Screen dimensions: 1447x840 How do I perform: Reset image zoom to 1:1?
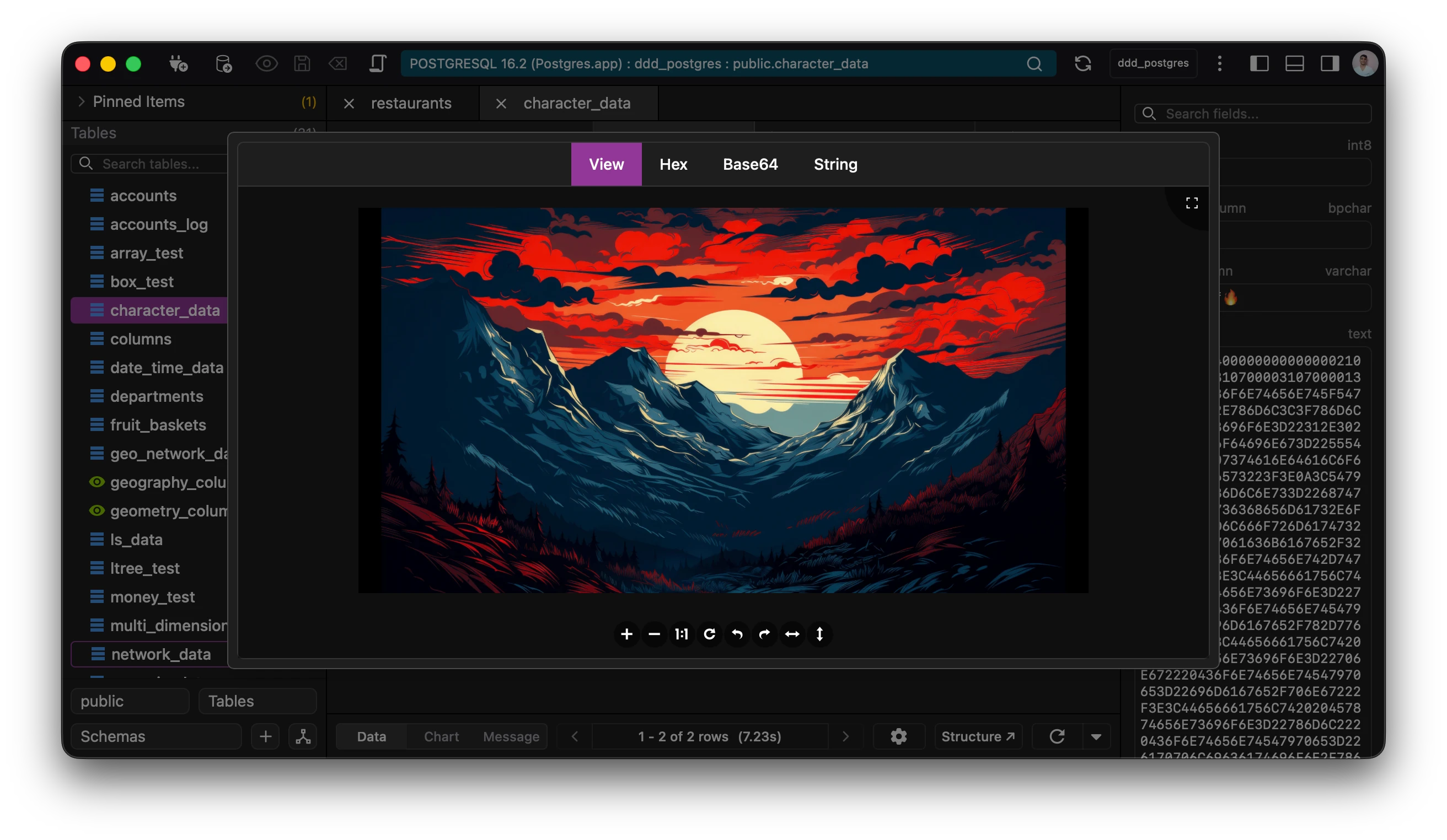click(682, 634)
